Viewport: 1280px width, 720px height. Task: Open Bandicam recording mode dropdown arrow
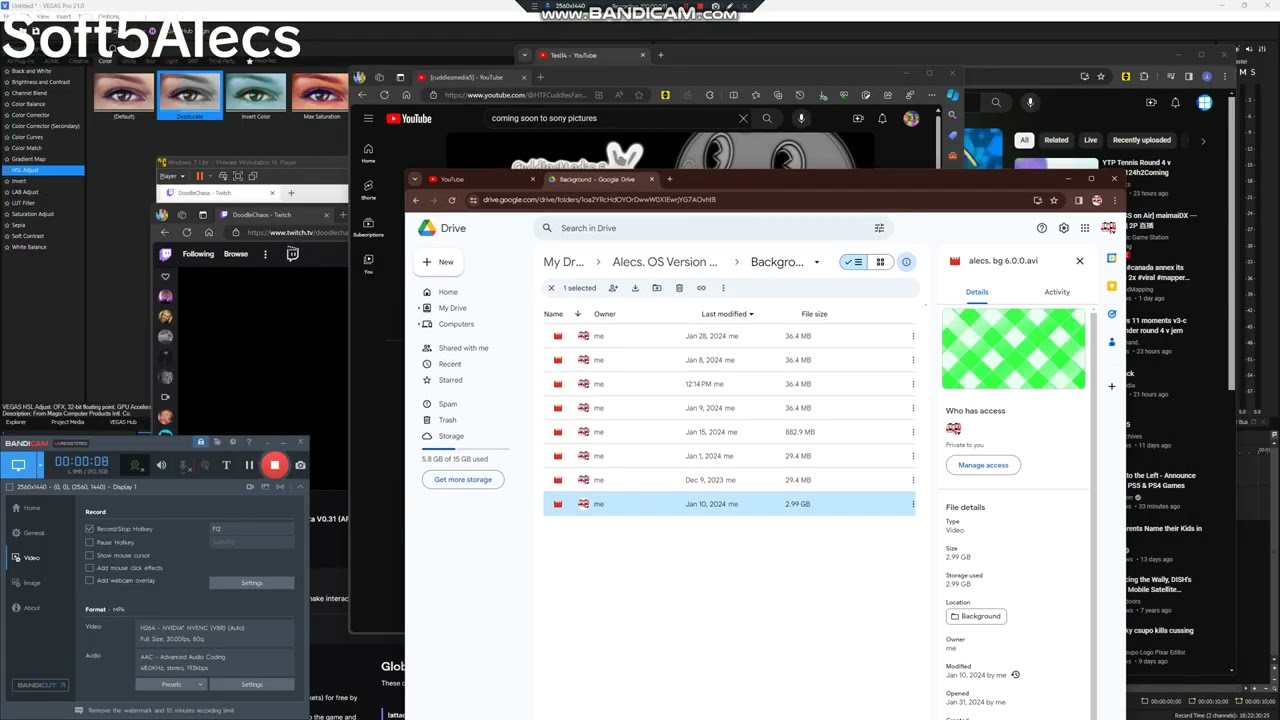point(40,465)
